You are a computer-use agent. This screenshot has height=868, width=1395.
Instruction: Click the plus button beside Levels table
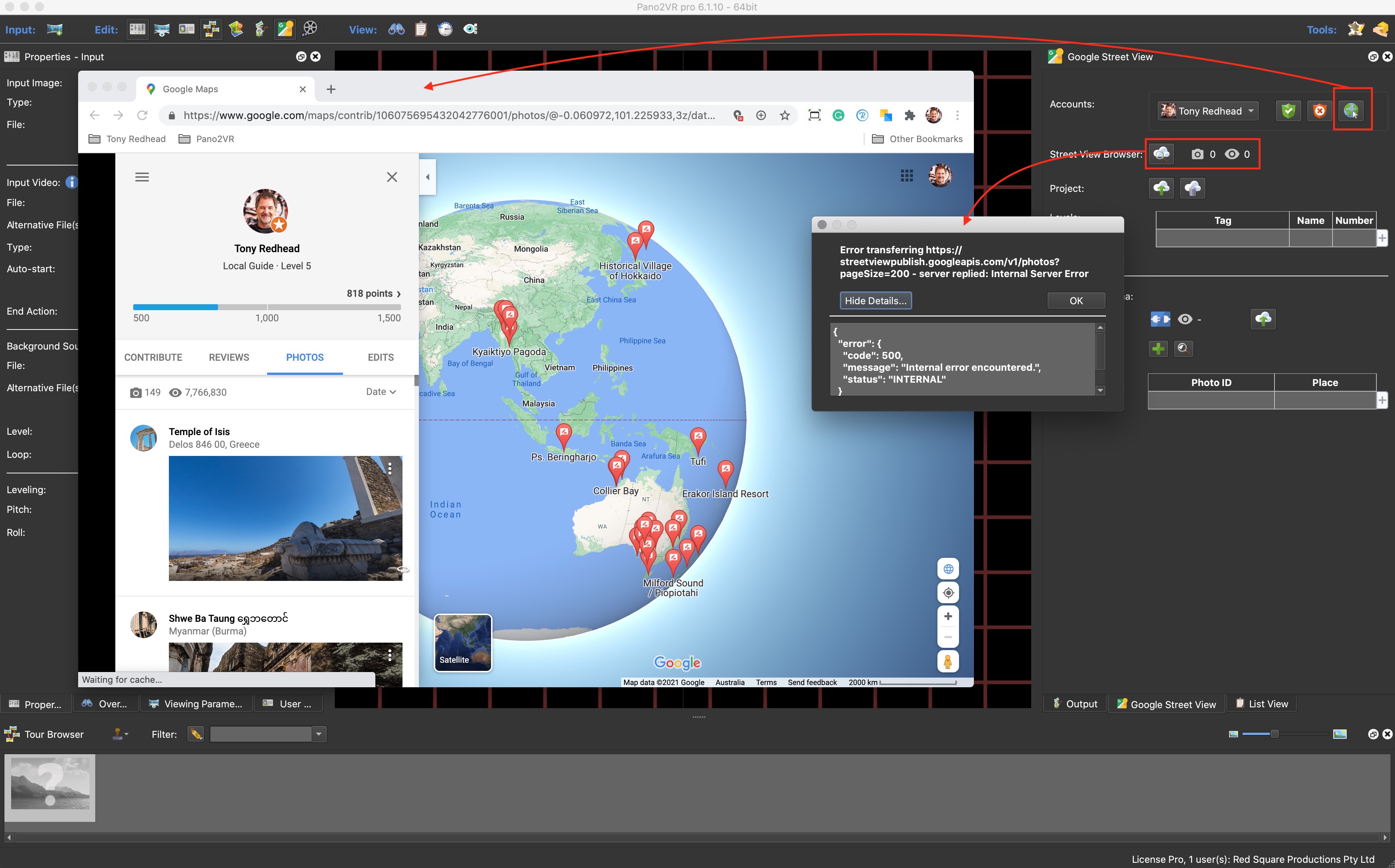(1382, 238)
